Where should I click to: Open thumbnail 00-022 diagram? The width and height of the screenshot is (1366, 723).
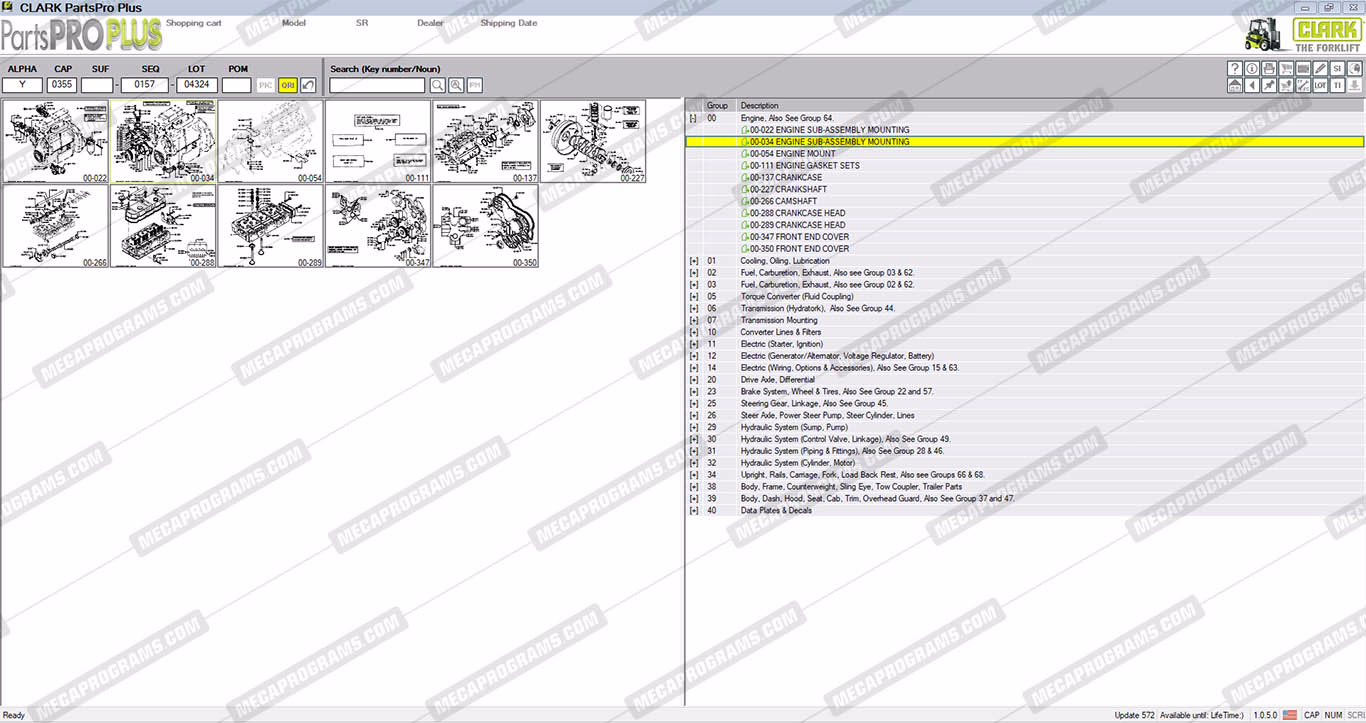click(x=55, y=141)
